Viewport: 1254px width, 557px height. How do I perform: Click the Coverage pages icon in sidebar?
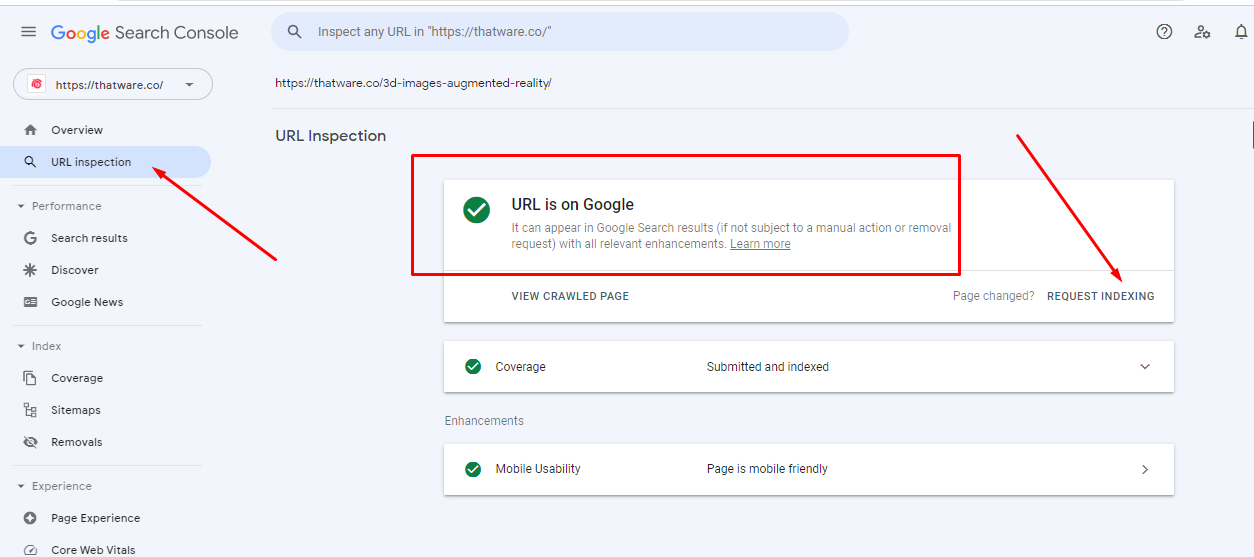click(30, 378)
